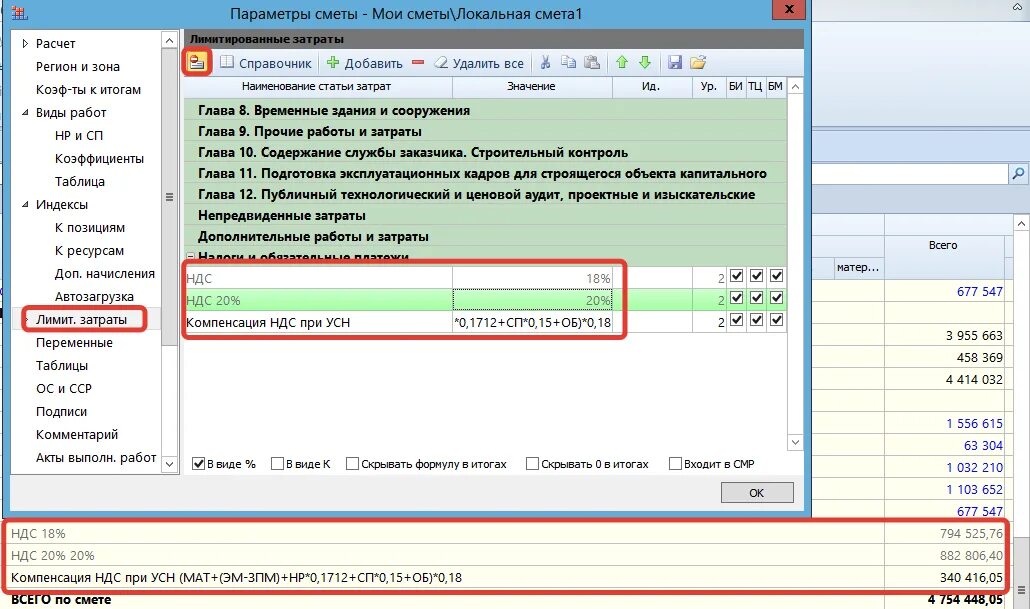The image size is (1030, 609).
Task: Open 'ОС и ССР' tree item
Action: point(64,388)
